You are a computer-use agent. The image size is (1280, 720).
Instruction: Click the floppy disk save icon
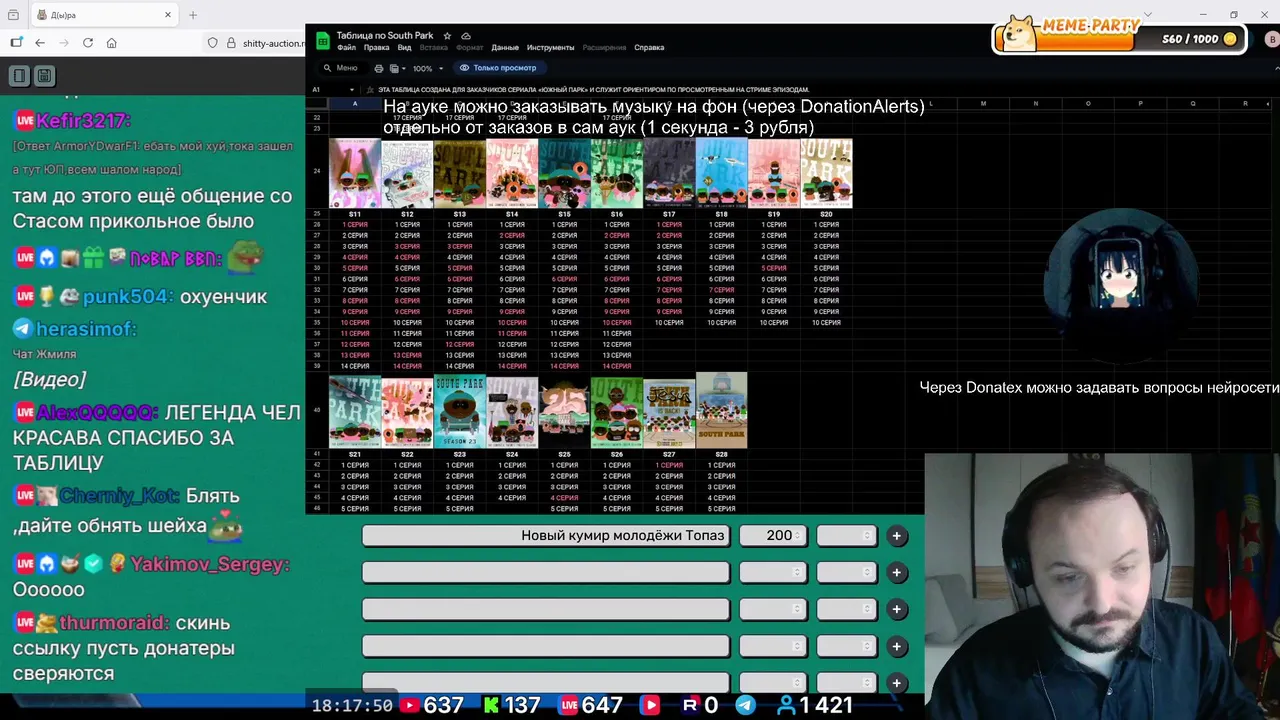(x=44, y=76)
